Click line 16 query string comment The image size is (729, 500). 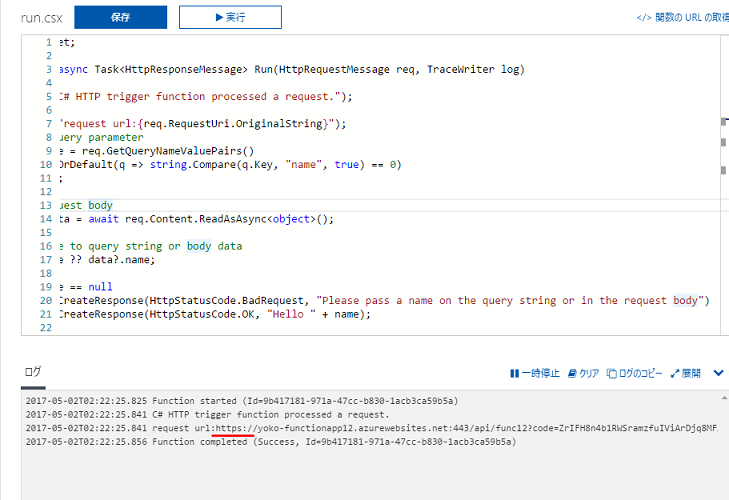(x=151, y=246)
